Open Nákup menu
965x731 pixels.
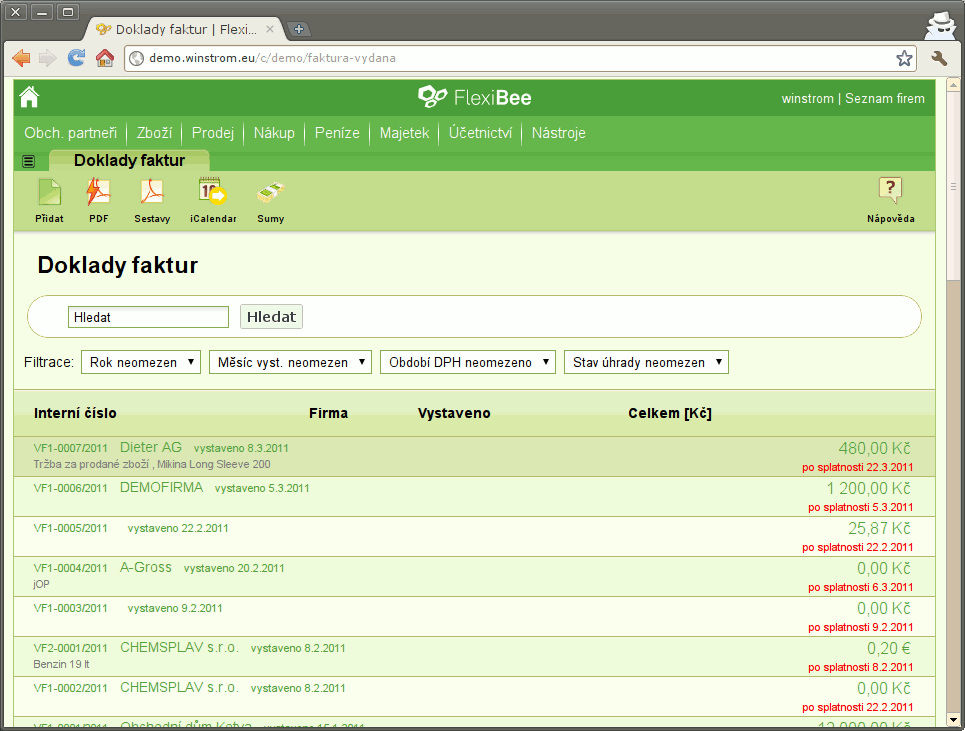coord(274,133)
